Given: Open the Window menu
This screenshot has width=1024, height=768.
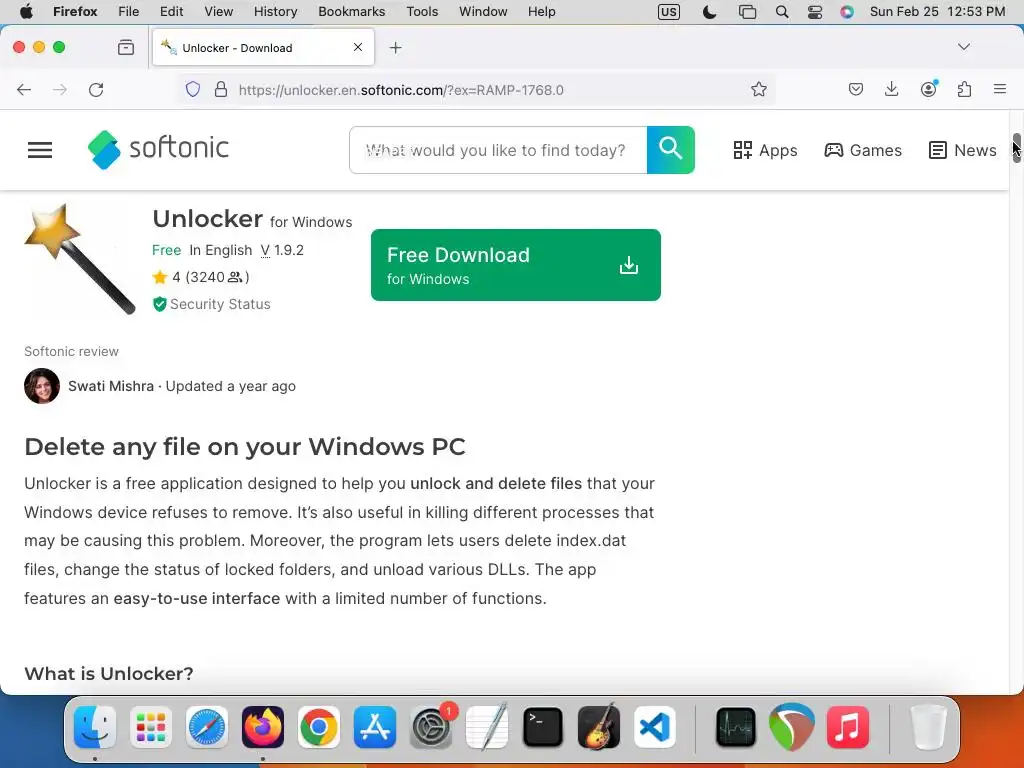Looking at the screenshot, I should click(x=483, y=12).
